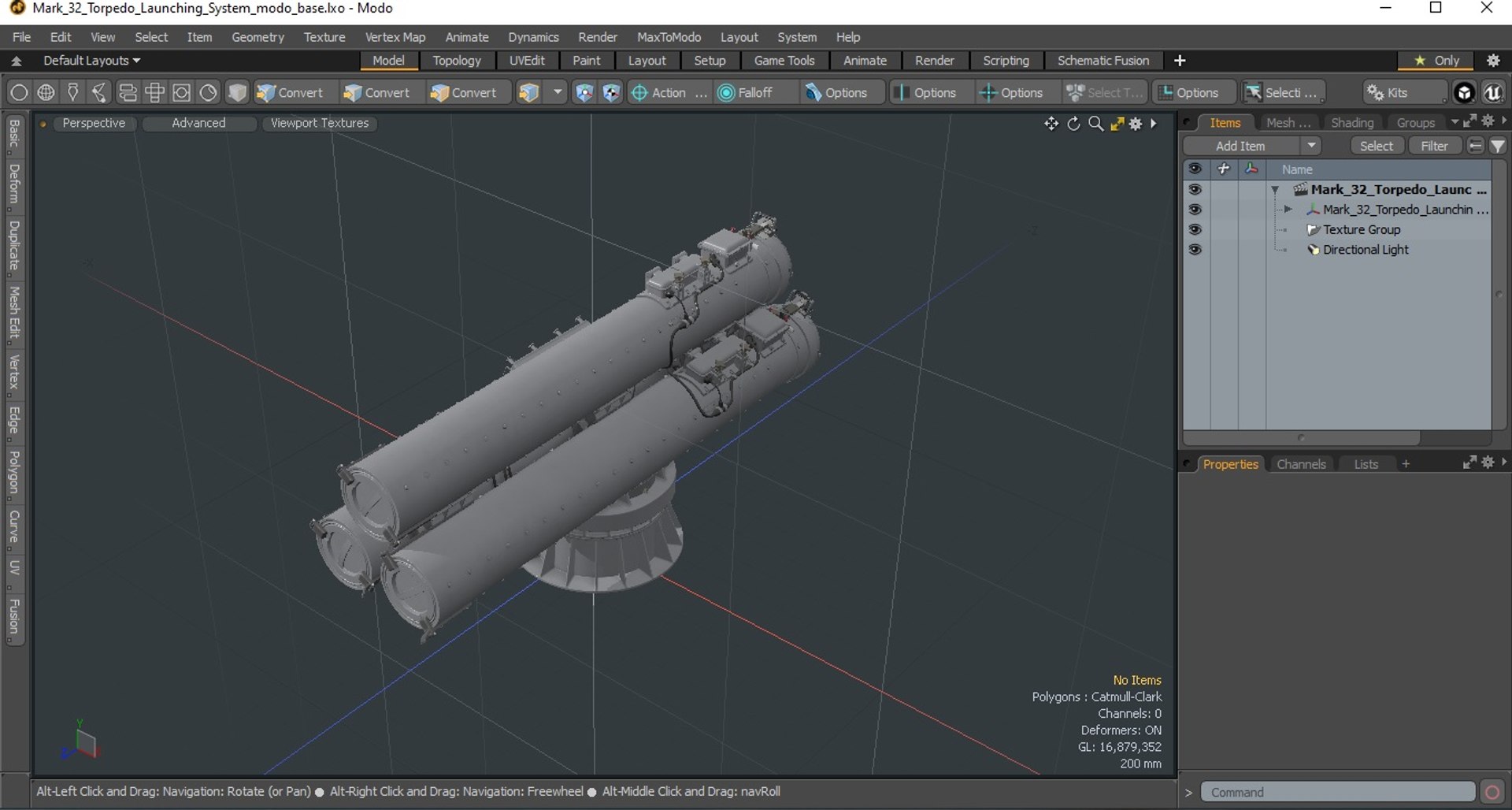The width and height of the screenshot is (1512, 810).
Task: Click the circular pie tool icon
Action: tap(208, 93)
